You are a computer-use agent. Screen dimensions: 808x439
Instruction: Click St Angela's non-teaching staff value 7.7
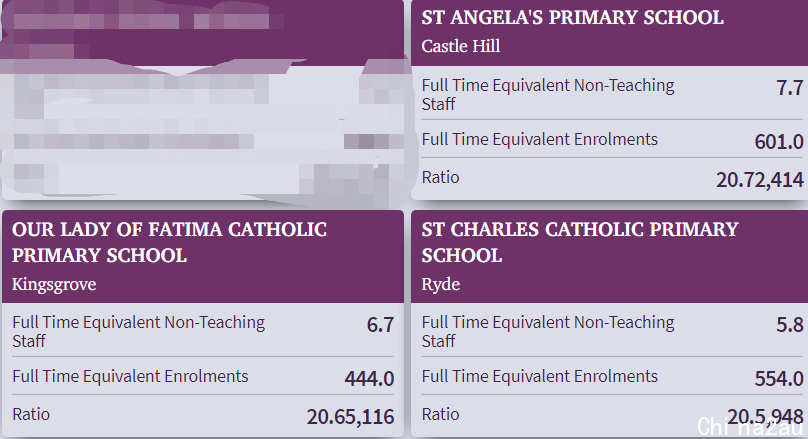click(789, 88)
